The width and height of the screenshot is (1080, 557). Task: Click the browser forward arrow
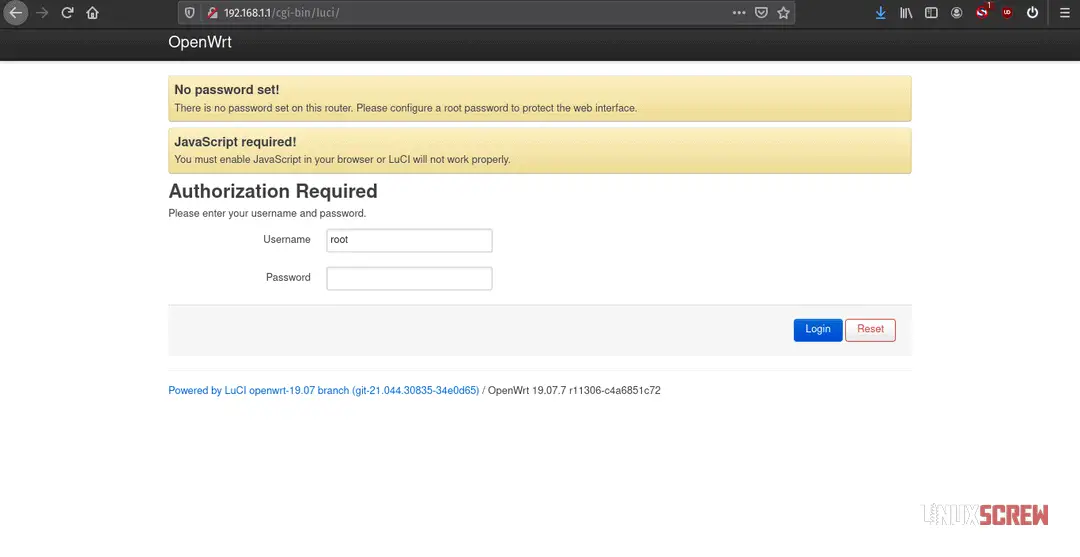42,12
